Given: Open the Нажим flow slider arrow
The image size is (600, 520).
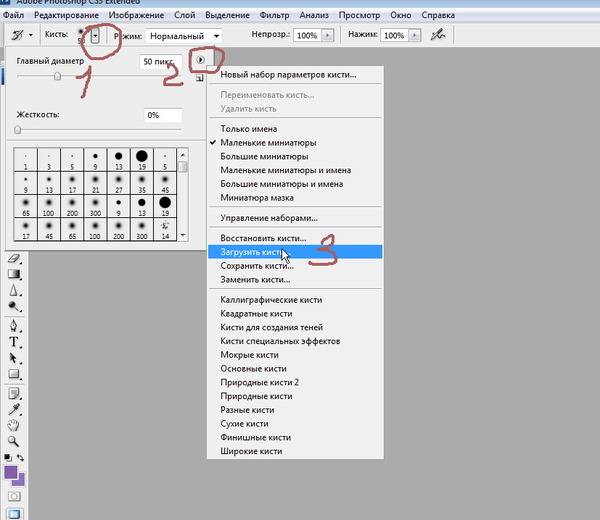Looking at the screenshot, I should tap(414, 35).
